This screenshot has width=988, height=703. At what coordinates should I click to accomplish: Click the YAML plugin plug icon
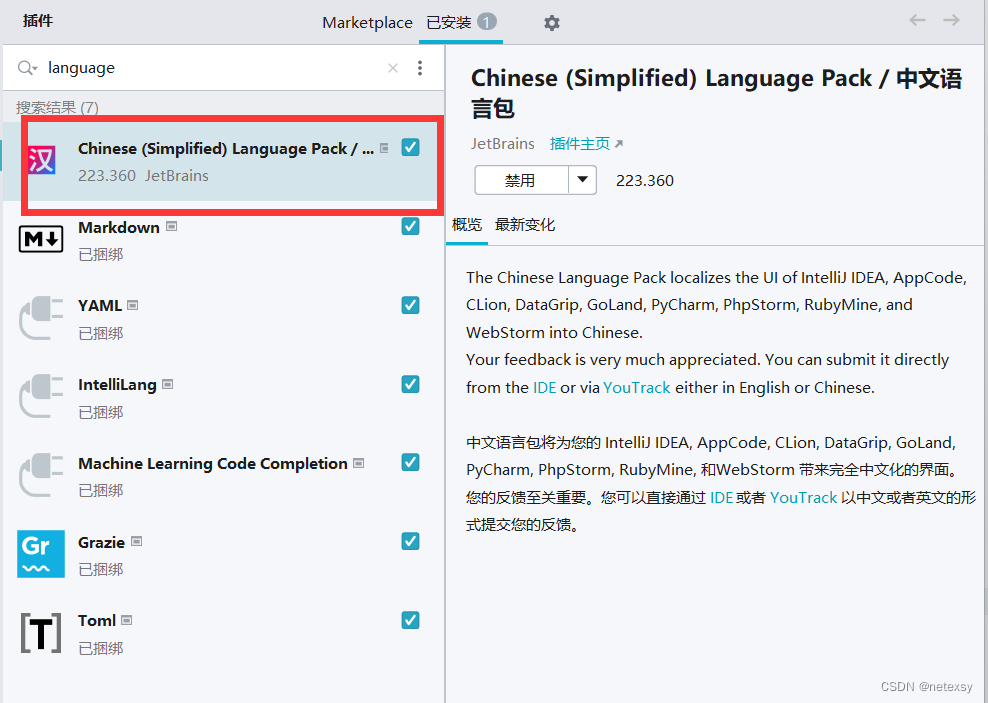[x=41, y=317]
